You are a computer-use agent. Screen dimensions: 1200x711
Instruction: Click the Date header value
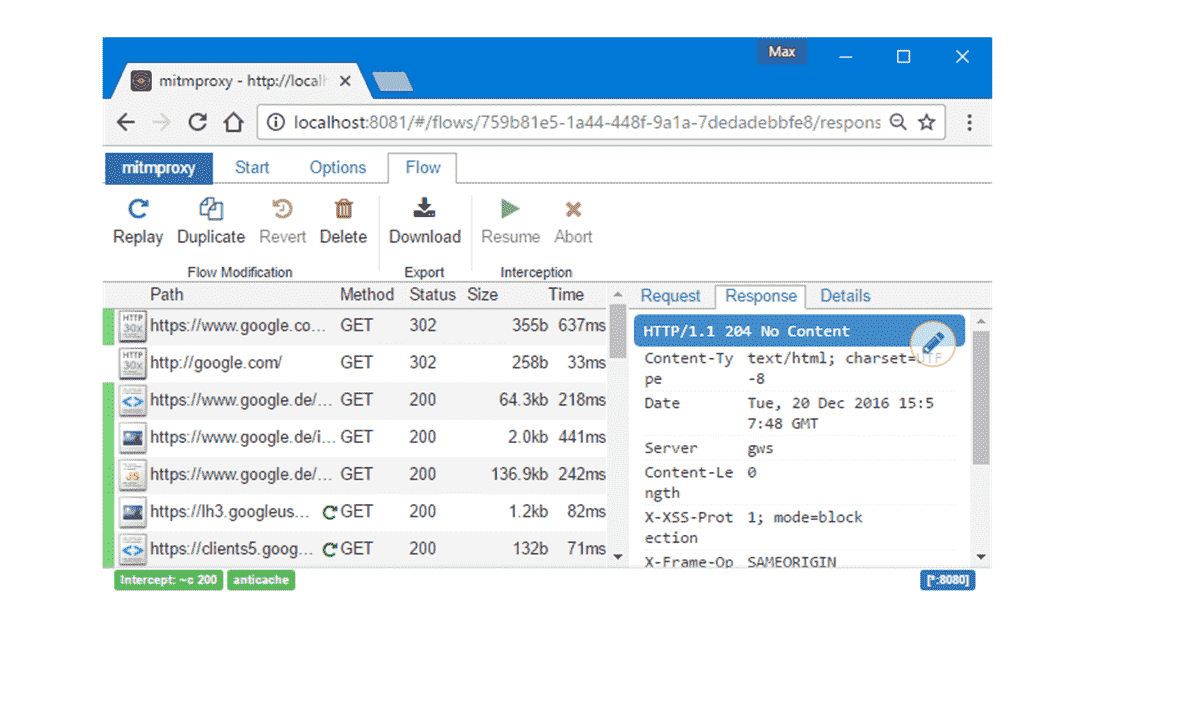pyautogui.click(x=841, y=413)
